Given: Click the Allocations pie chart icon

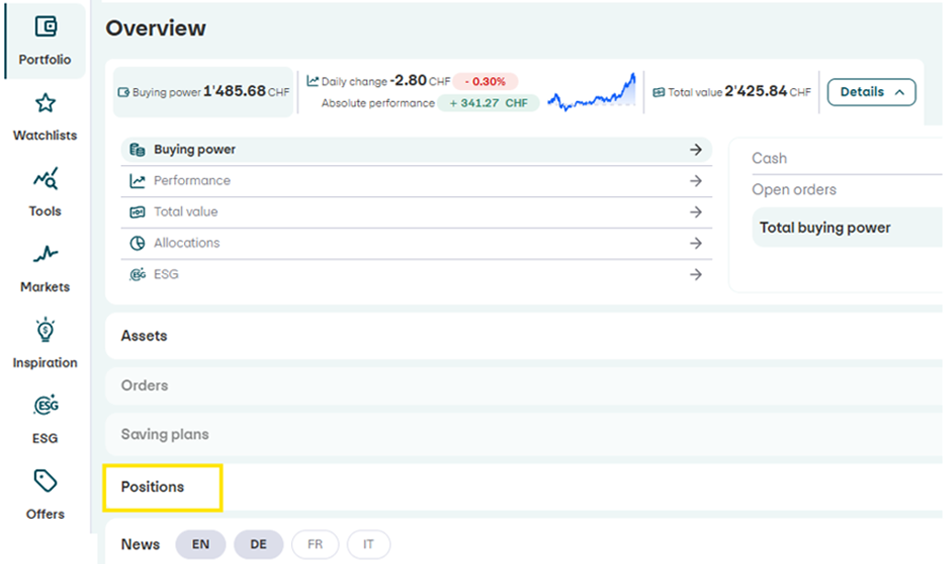Looking at the screenshot, I should [138, 243].
